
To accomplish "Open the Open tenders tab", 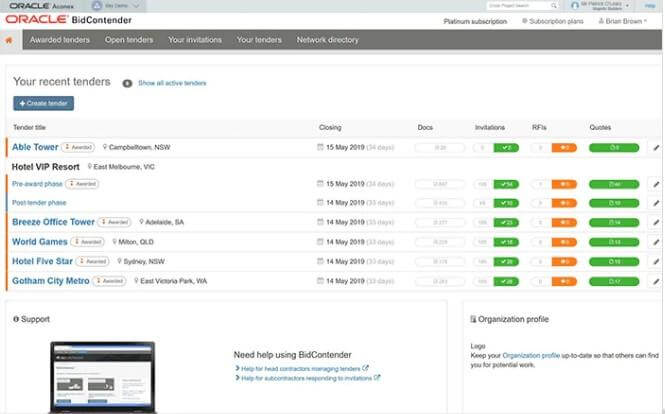I will (x=129, y=40).
